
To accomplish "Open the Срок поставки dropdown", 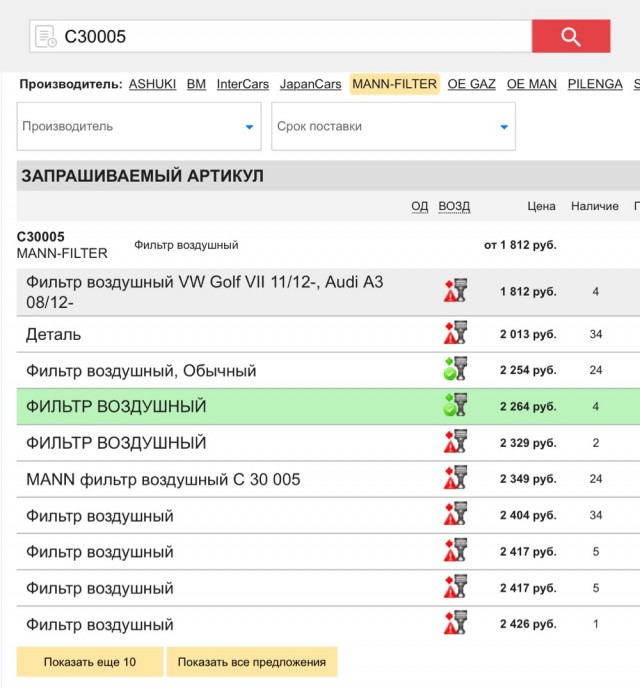I will click(393, 127).
